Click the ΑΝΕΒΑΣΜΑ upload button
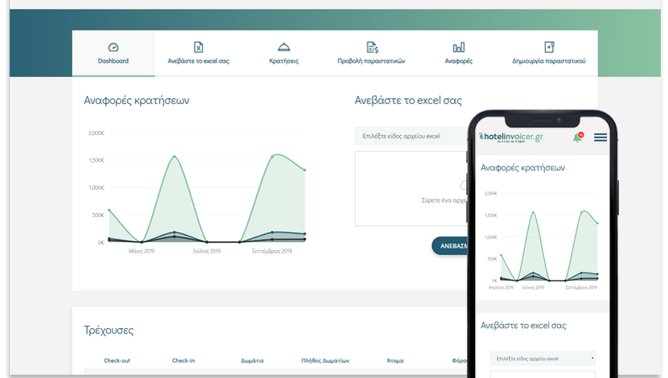Screen dimensions: 668x378 (x=451, y=246)
